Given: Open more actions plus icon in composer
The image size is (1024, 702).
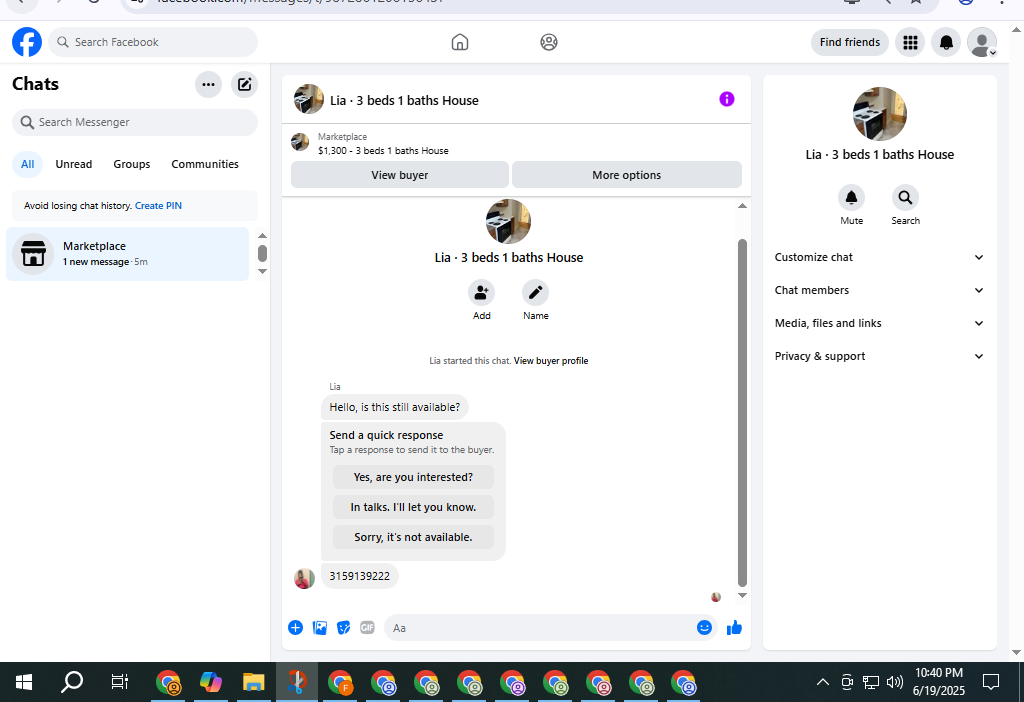Looking at the screenshot, I should pos(295,628).
